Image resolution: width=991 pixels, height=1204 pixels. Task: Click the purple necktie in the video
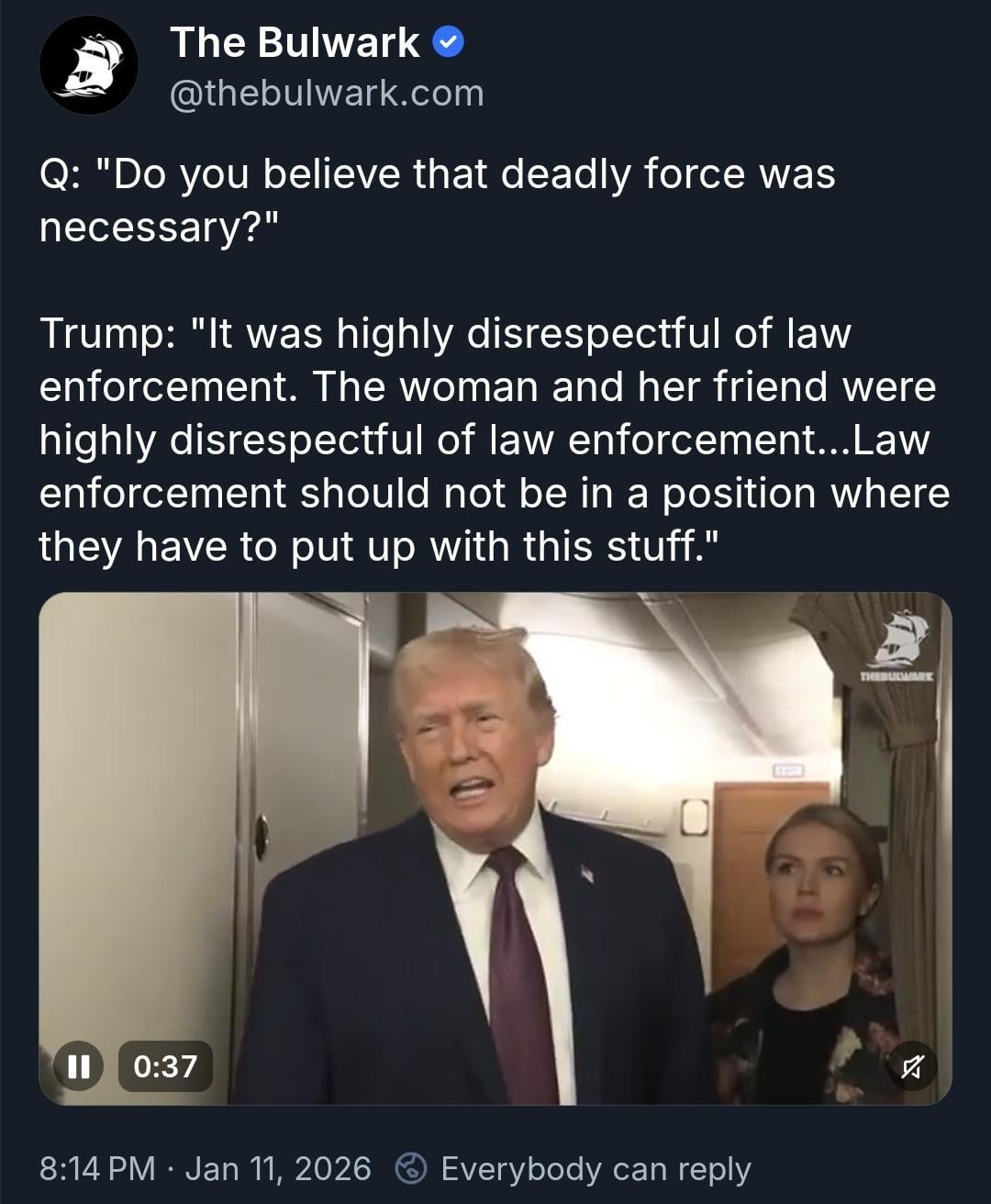519,973
